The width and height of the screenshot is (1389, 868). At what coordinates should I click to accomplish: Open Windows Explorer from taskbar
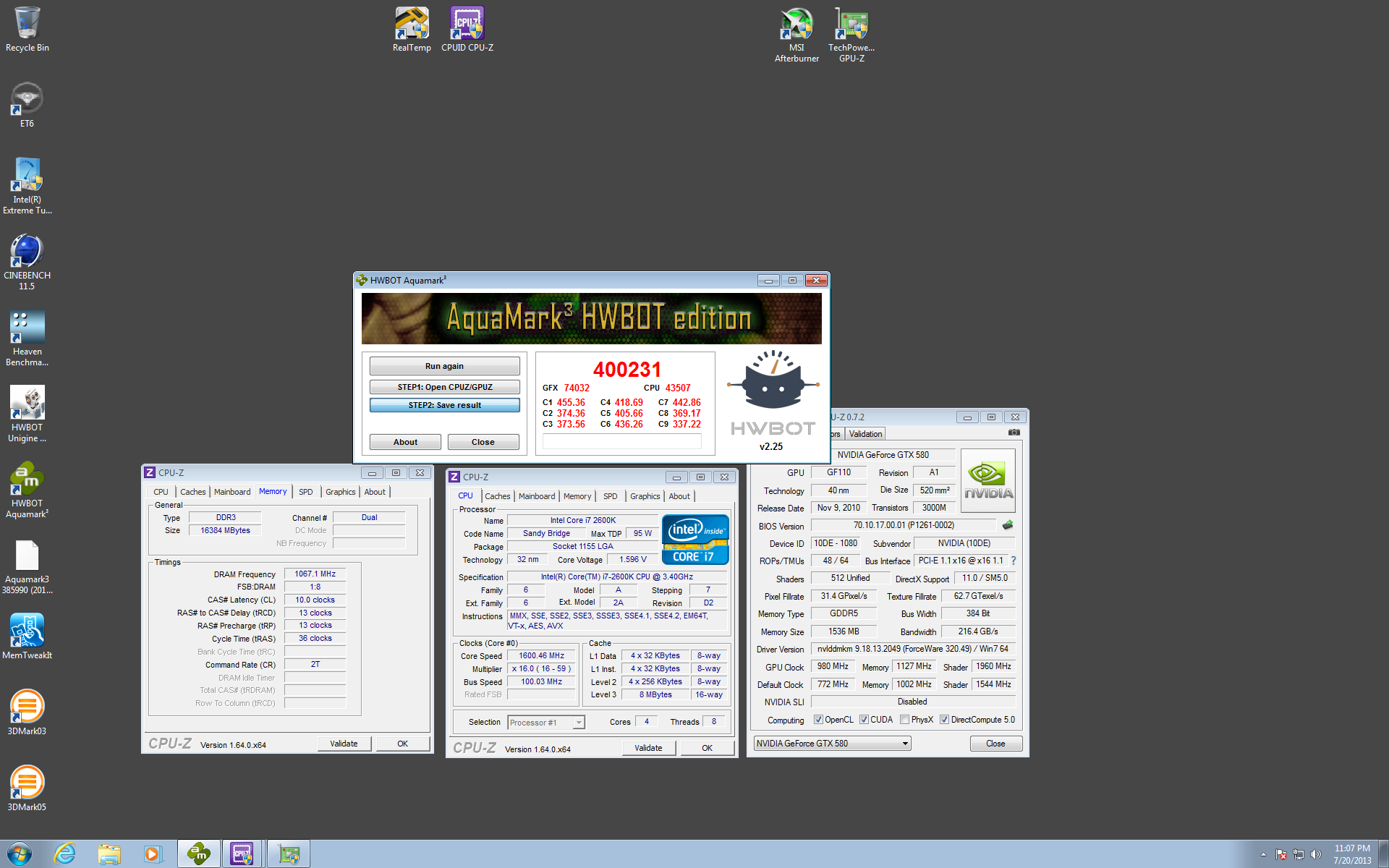click(x=109, y=854)
